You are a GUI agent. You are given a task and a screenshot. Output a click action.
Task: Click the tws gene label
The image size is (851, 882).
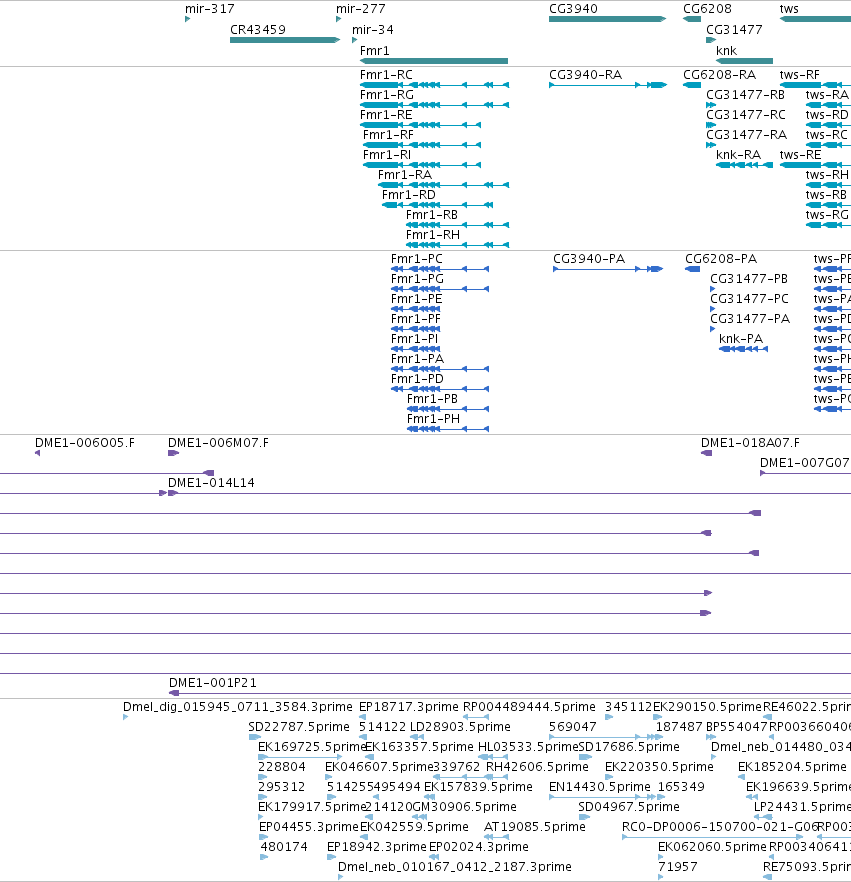coord(789,9)
